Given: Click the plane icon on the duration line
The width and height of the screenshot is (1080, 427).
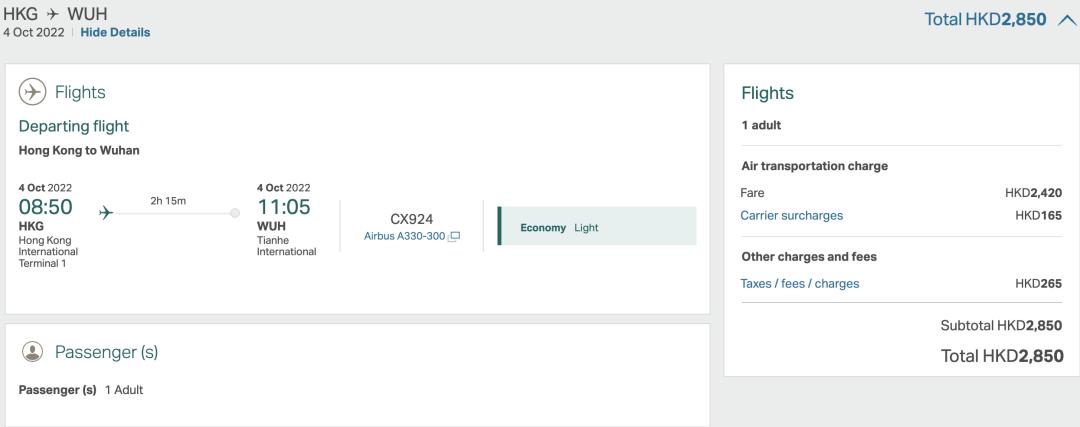Looking at the screenshot, I should click(106, 212).
